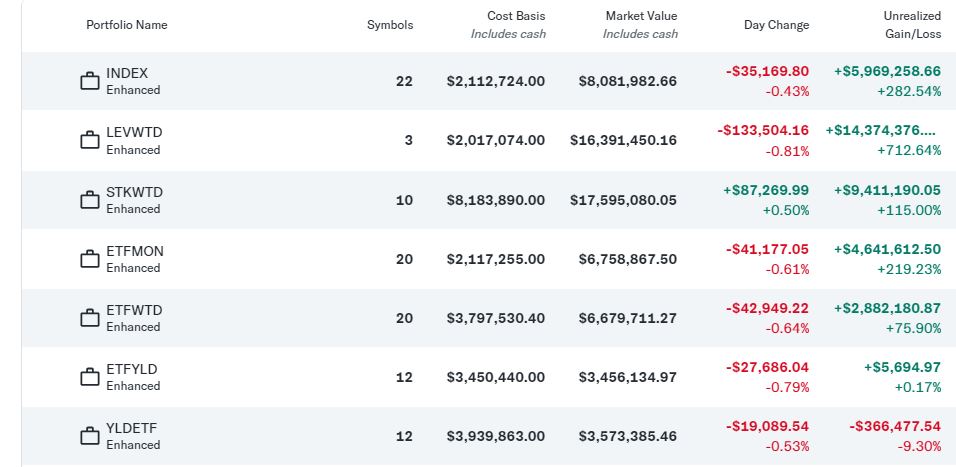Open the ETFMON portfolio
The height and width of the screenshot is (467, 956).
point(134,251)
